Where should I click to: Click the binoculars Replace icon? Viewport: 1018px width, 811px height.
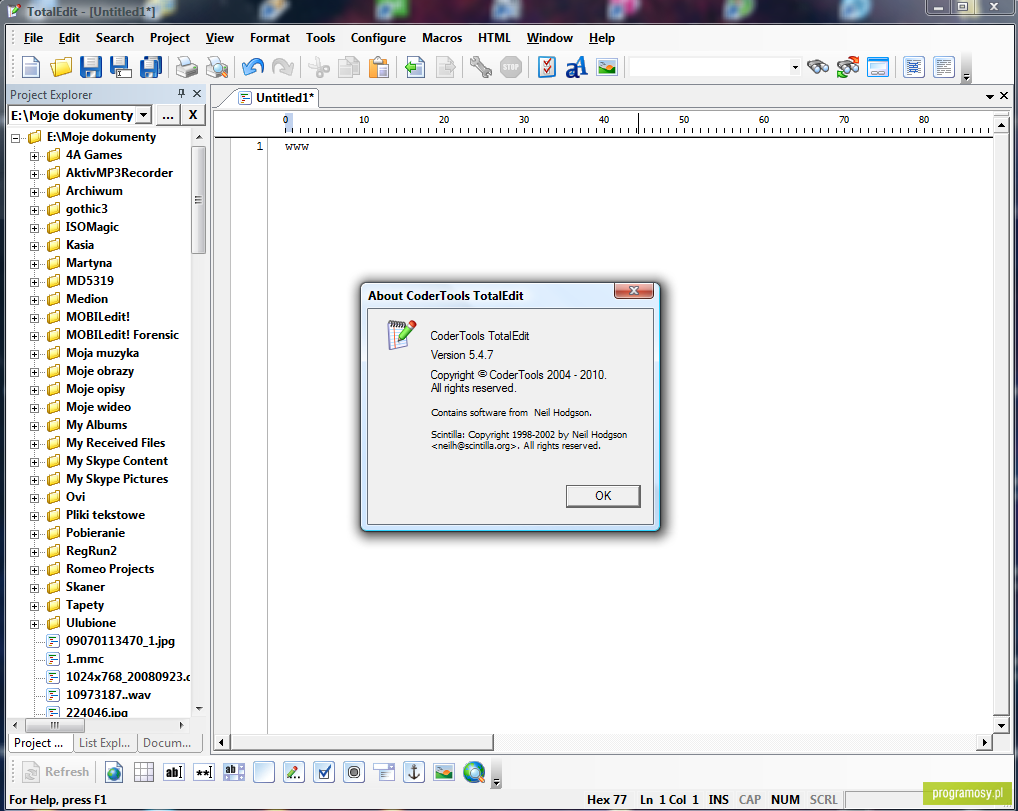848,67
